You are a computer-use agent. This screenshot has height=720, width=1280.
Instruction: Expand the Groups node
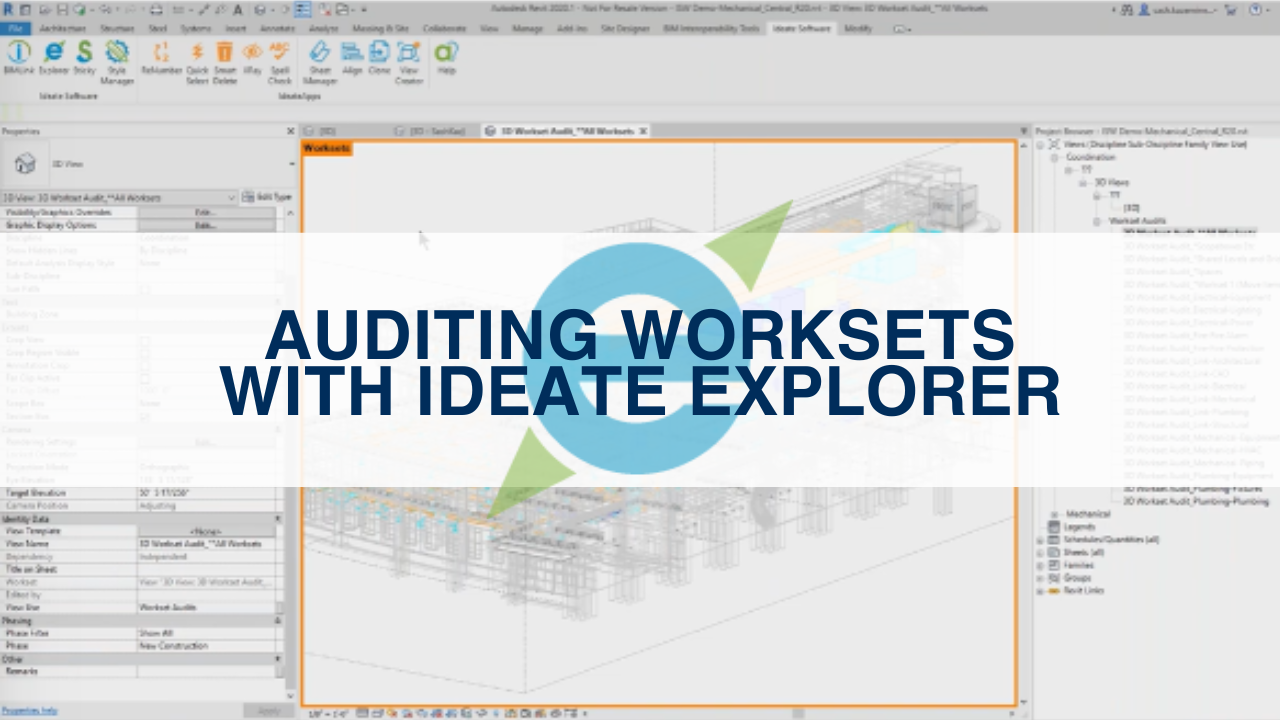pyautogui.click(x=1040, y=578)
